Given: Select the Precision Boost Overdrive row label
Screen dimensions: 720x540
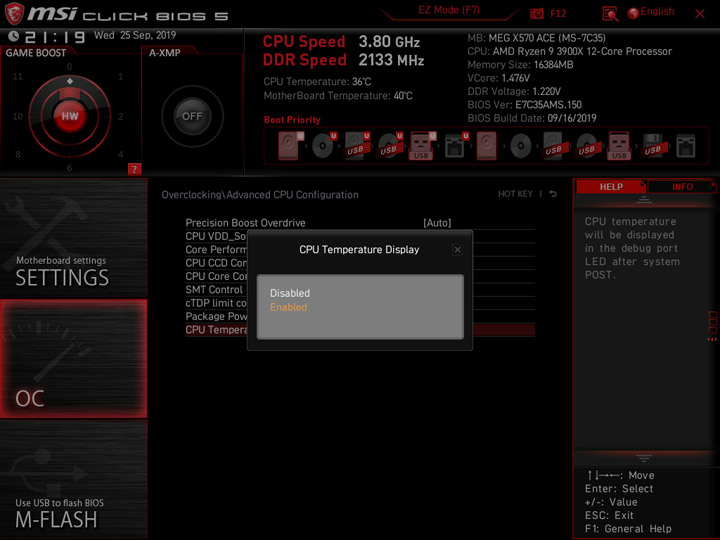Looking at the screenshot, I should (245, 223).
